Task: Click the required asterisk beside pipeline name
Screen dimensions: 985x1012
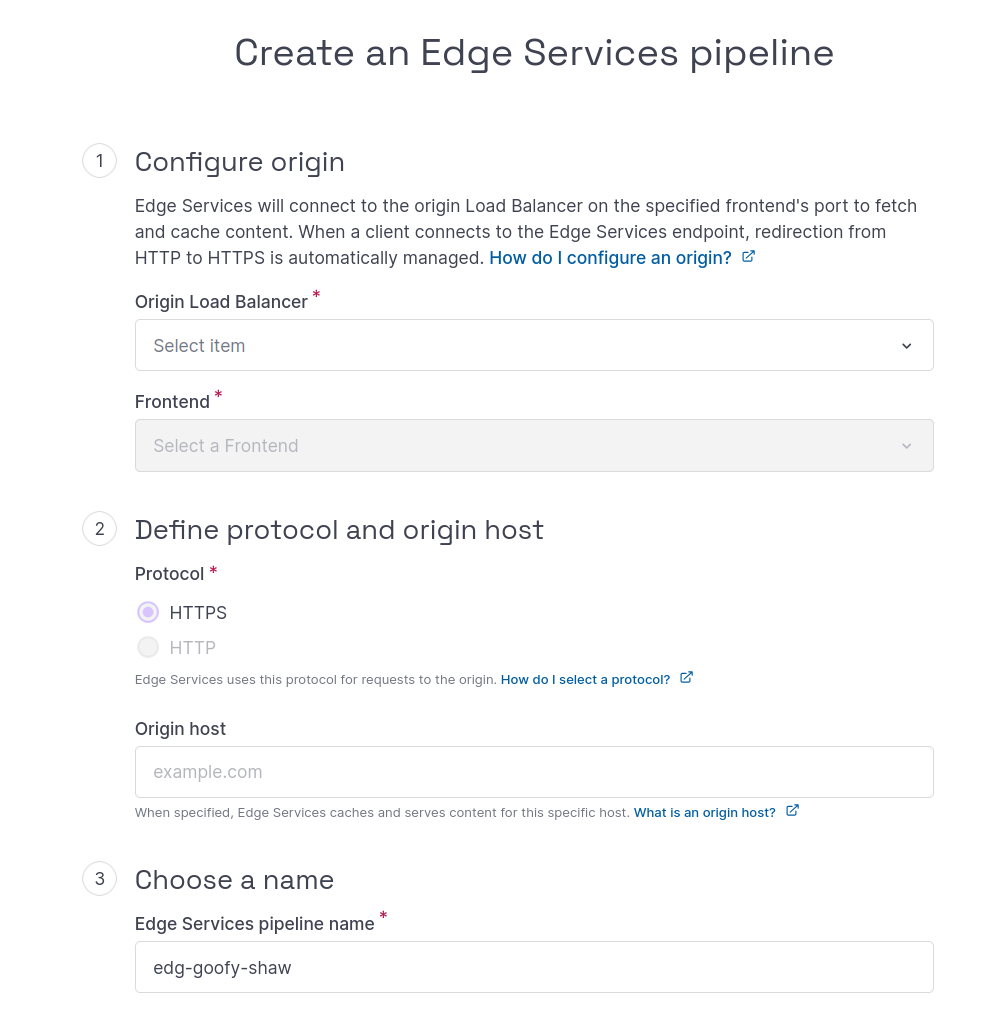Action: (382, 917)
